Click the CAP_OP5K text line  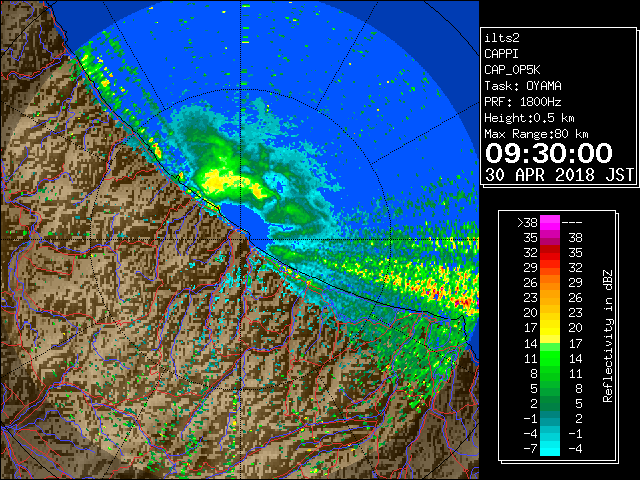tap(512, 70)
